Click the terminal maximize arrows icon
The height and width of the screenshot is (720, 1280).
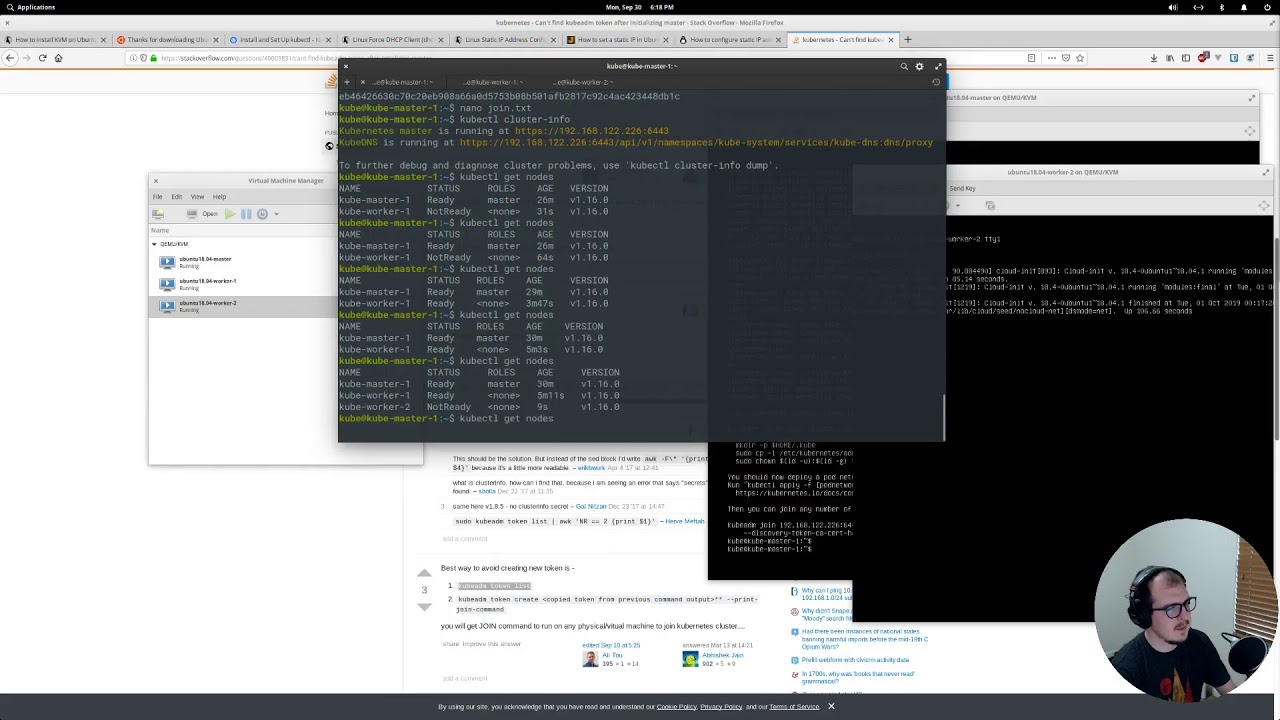pos(938,67)
